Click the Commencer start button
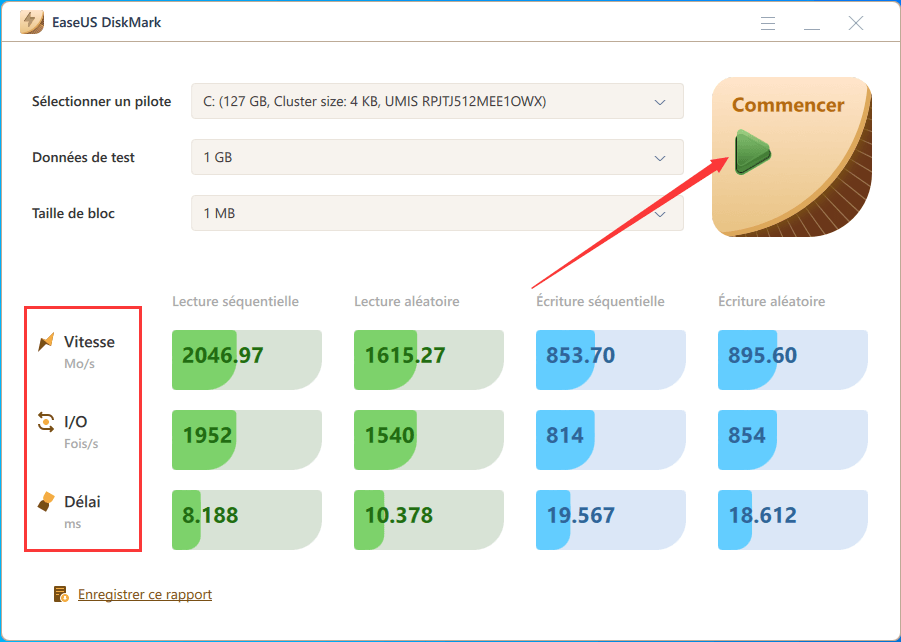The width and height of the screenshot is (901, 642). point(792,157)
